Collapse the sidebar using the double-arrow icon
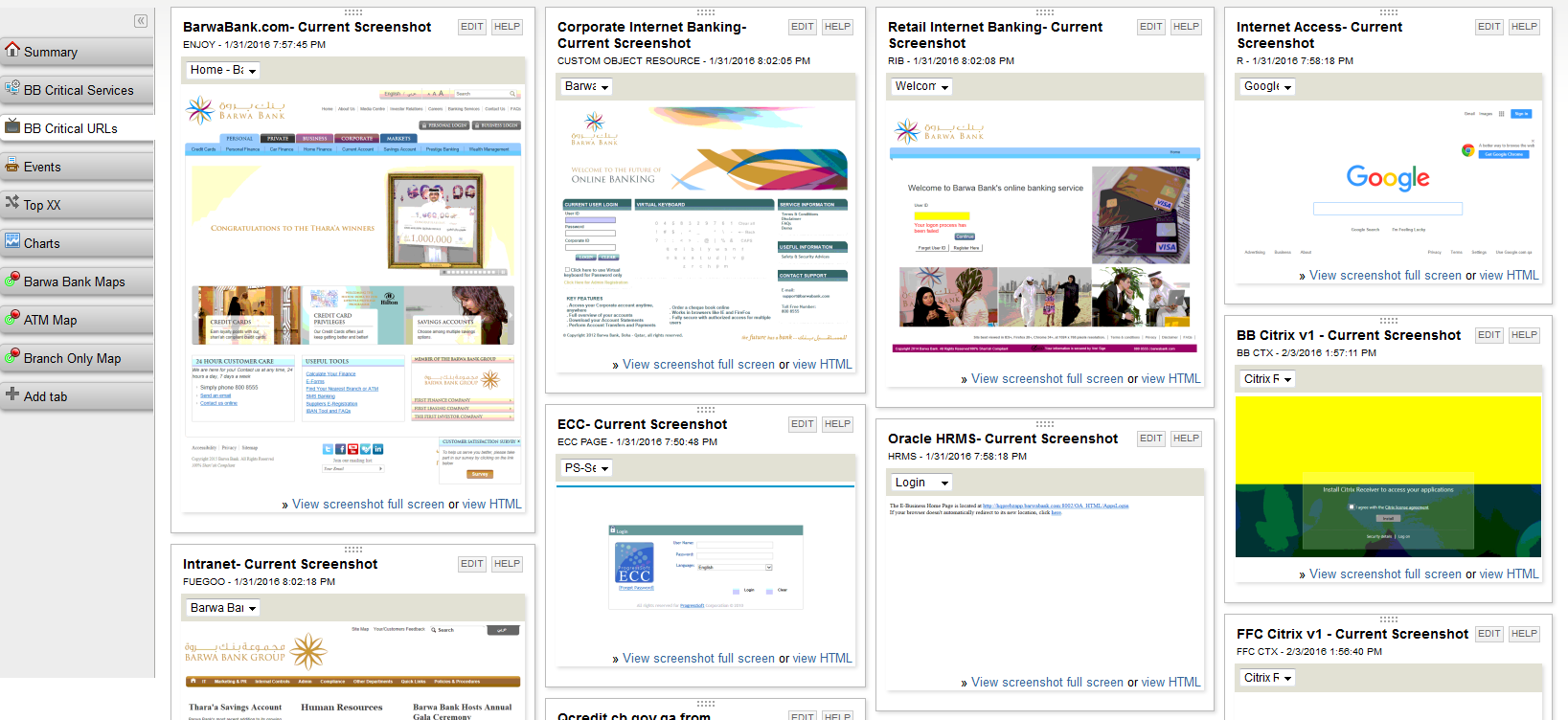Screen dimensions: 1568x720 click(141, 21)
